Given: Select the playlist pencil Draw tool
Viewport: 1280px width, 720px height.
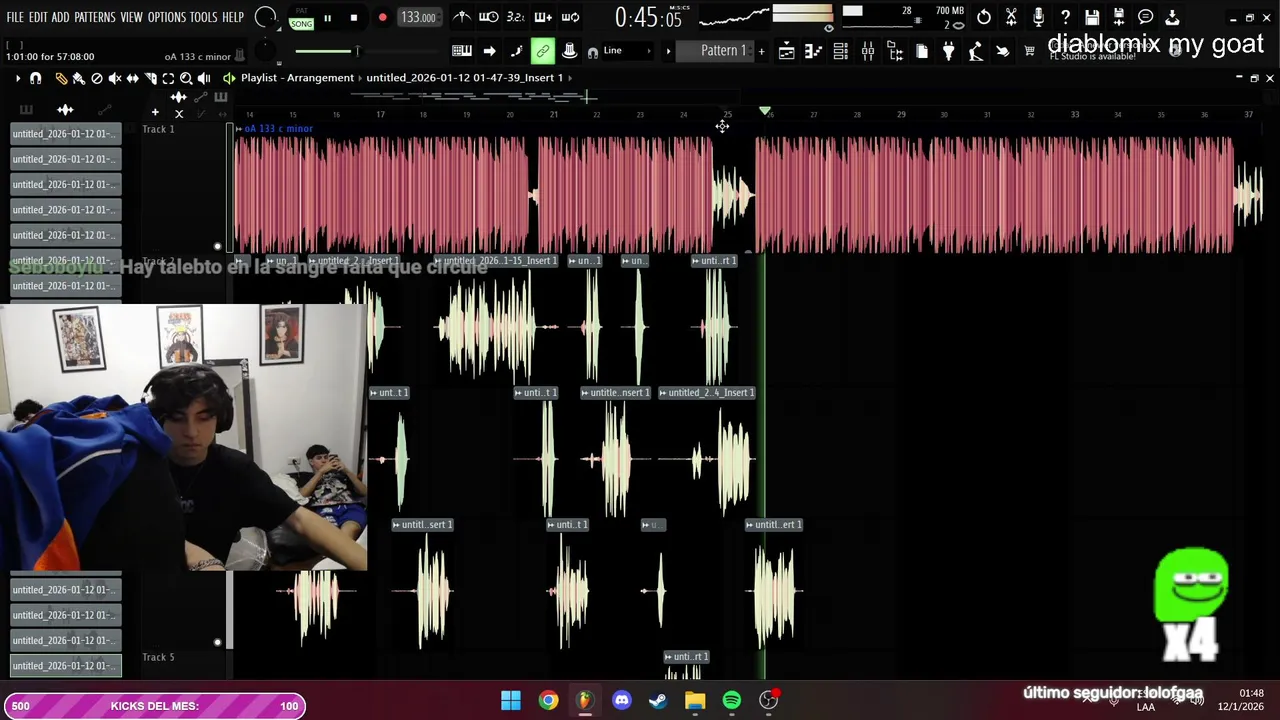Looking at the screenshot, I should coord(61,78).
